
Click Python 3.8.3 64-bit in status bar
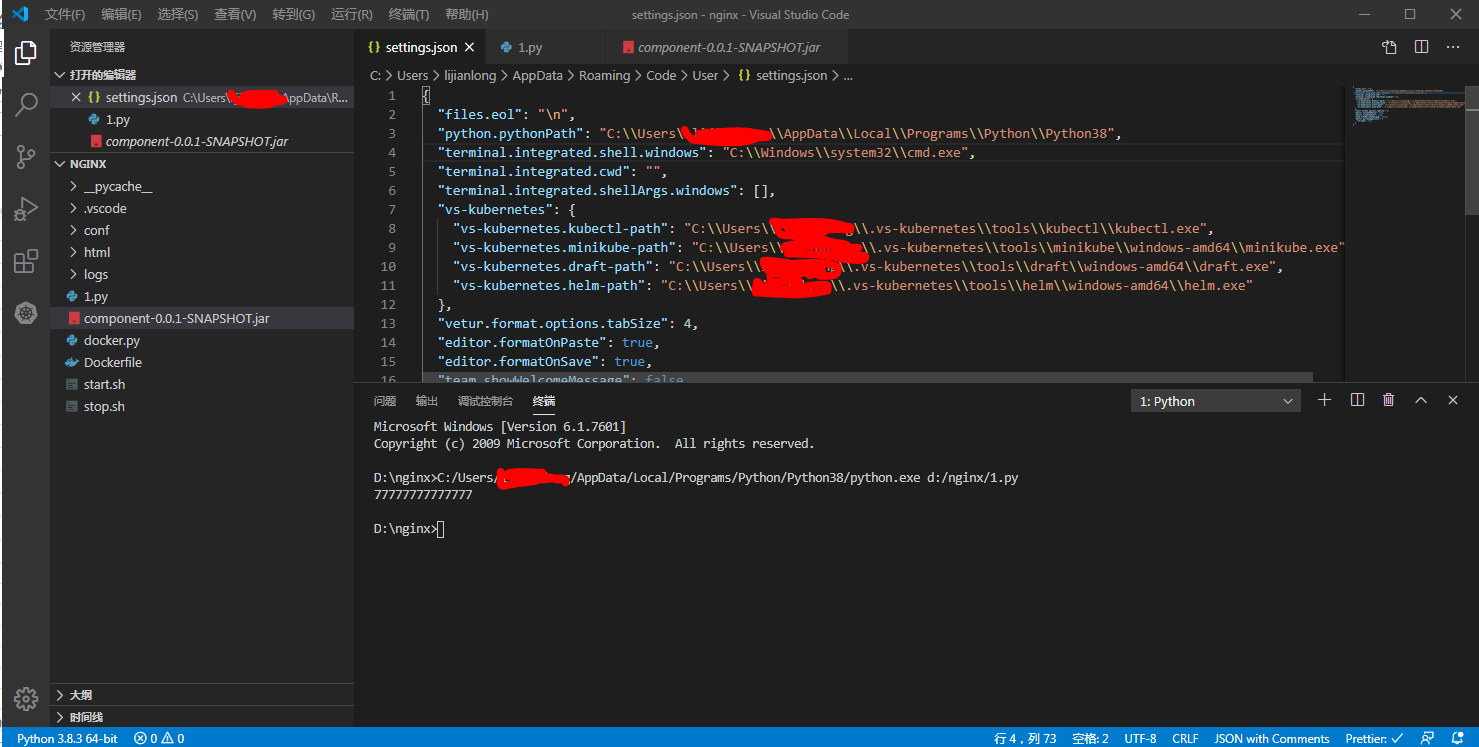[x=66, y=738]
